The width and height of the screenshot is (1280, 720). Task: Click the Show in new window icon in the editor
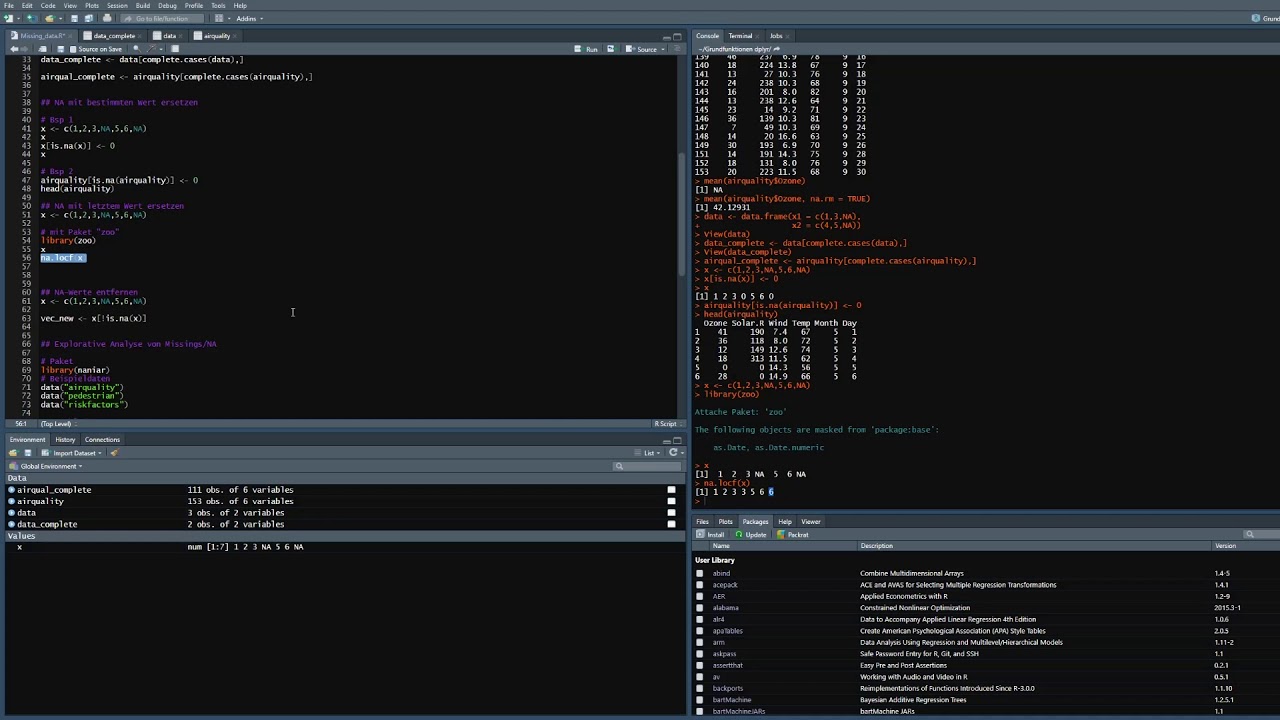click(42, 49)
